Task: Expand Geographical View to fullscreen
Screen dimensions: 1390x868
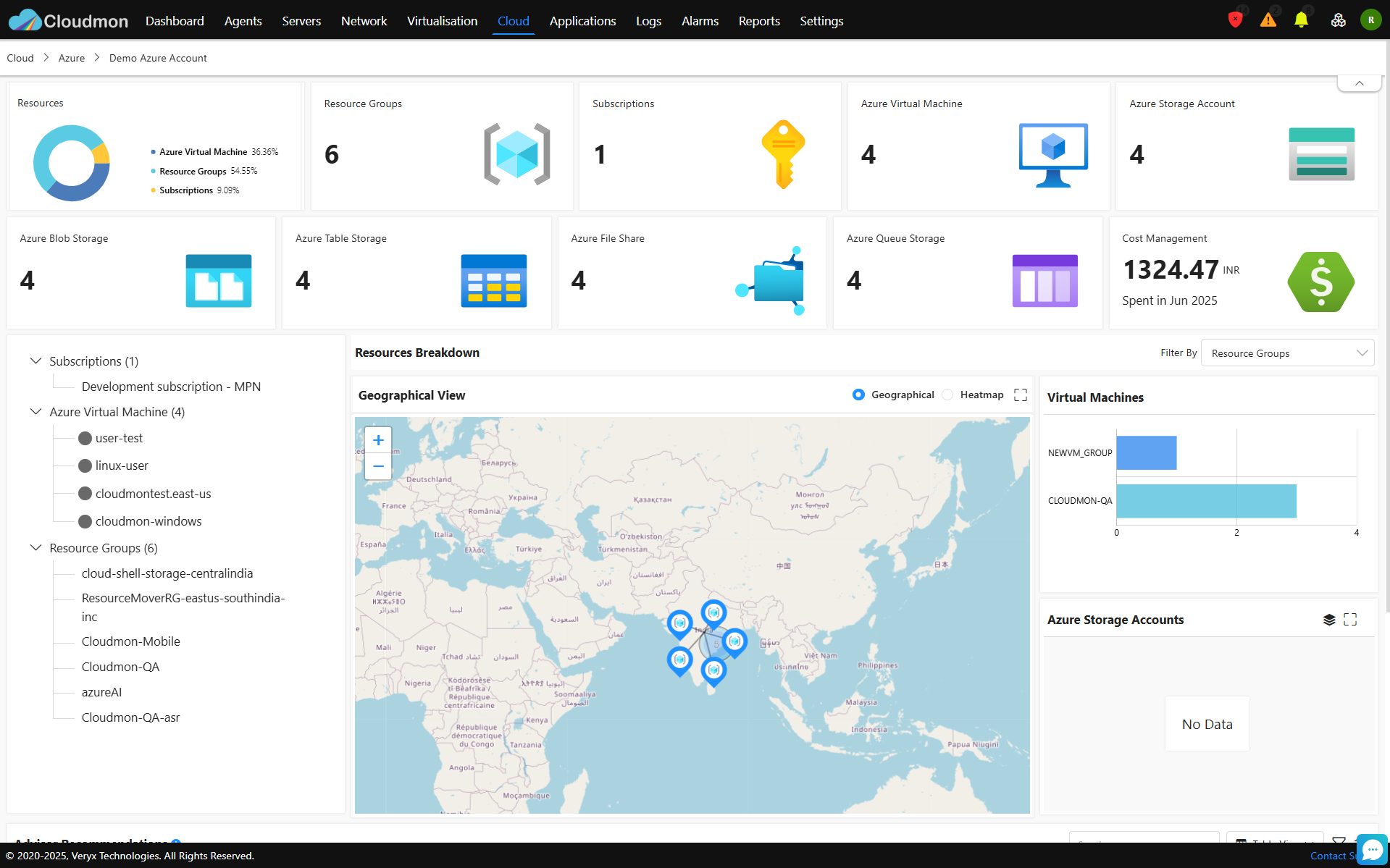Action: 1021,395
